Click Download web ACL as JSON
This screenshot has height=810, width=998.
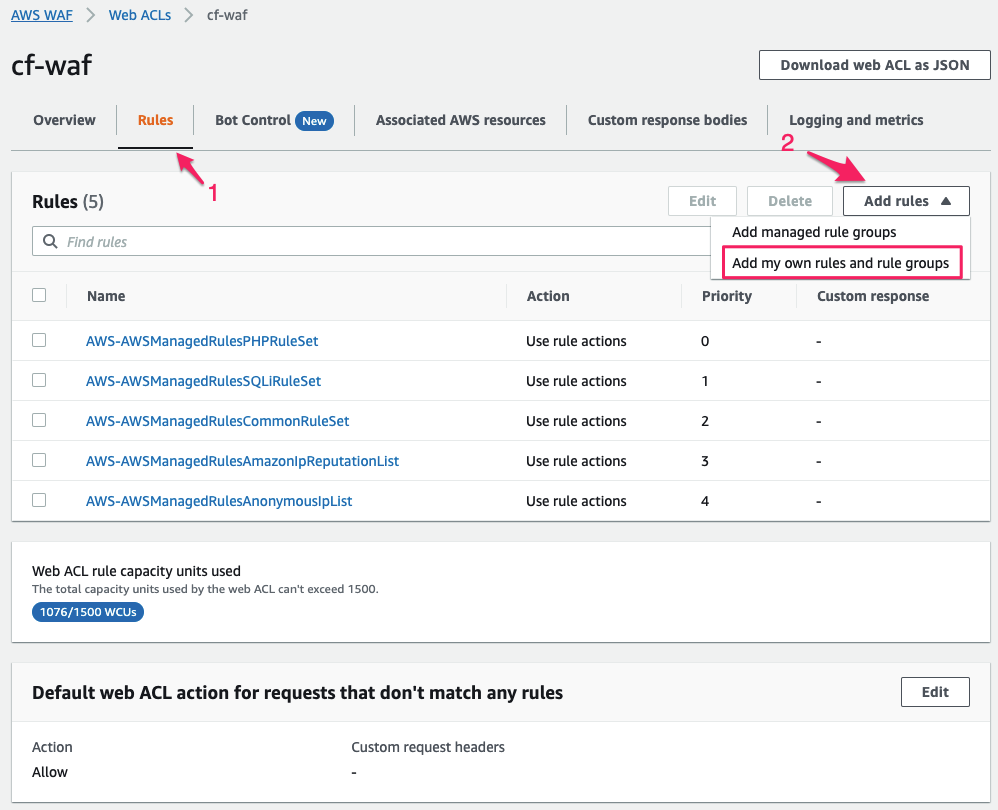tap(875, 65)
